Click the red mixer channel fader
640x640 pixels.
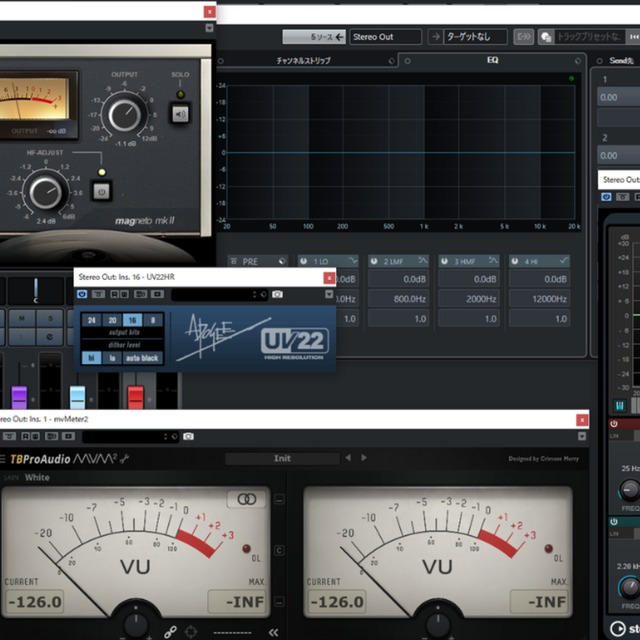pyautogui.click(x=136, y=395)
